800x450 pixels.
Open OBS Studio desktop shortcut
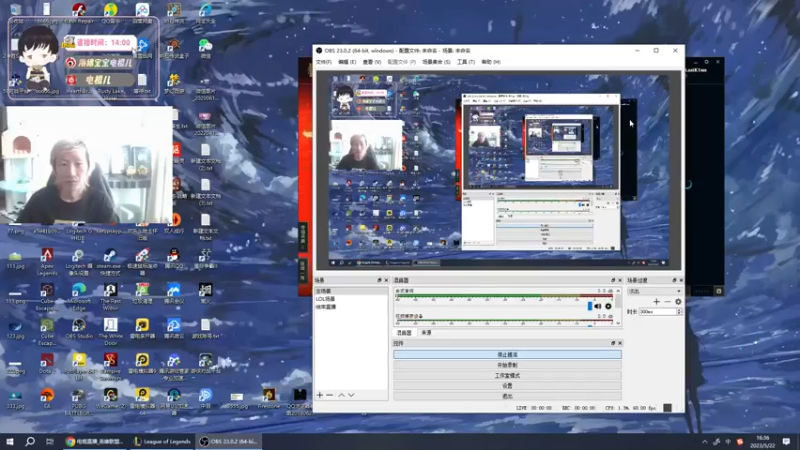pyautogui.click(x=79, y=329)
